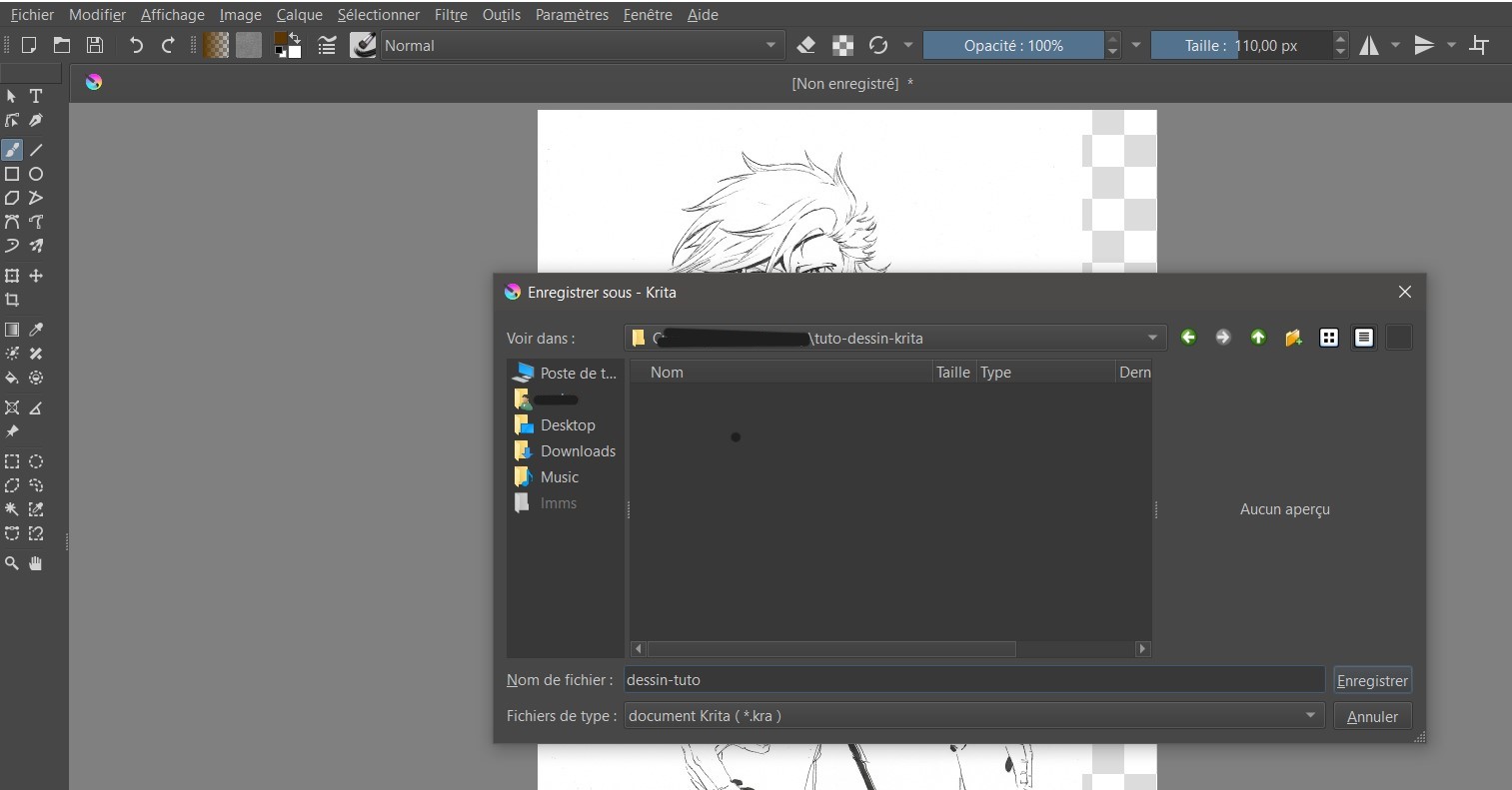
Task: Expand dropdown arrow after reload preset icon
Action: coord(907,45)
